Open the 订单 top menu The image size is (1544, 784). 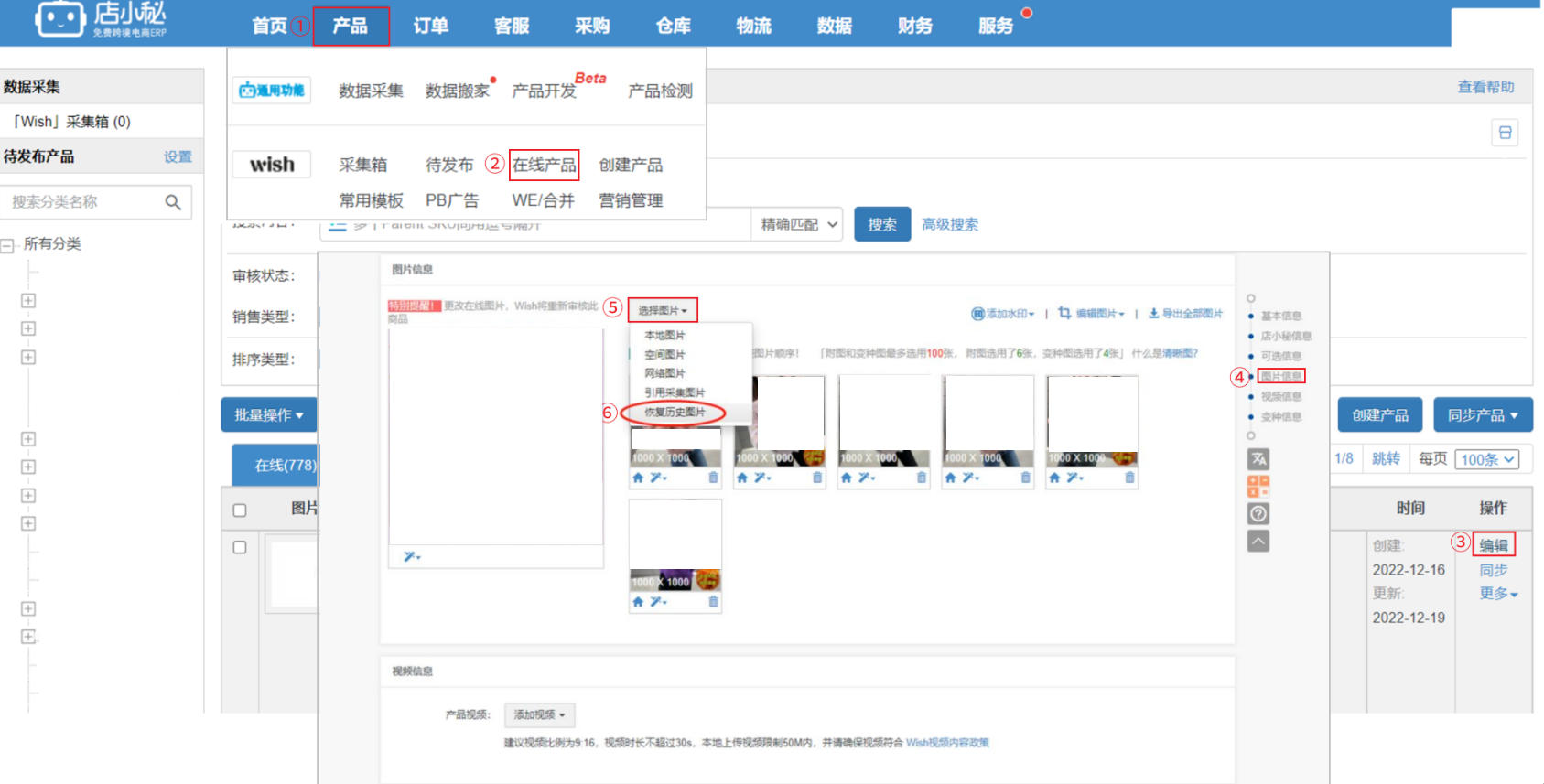(430, 26)
